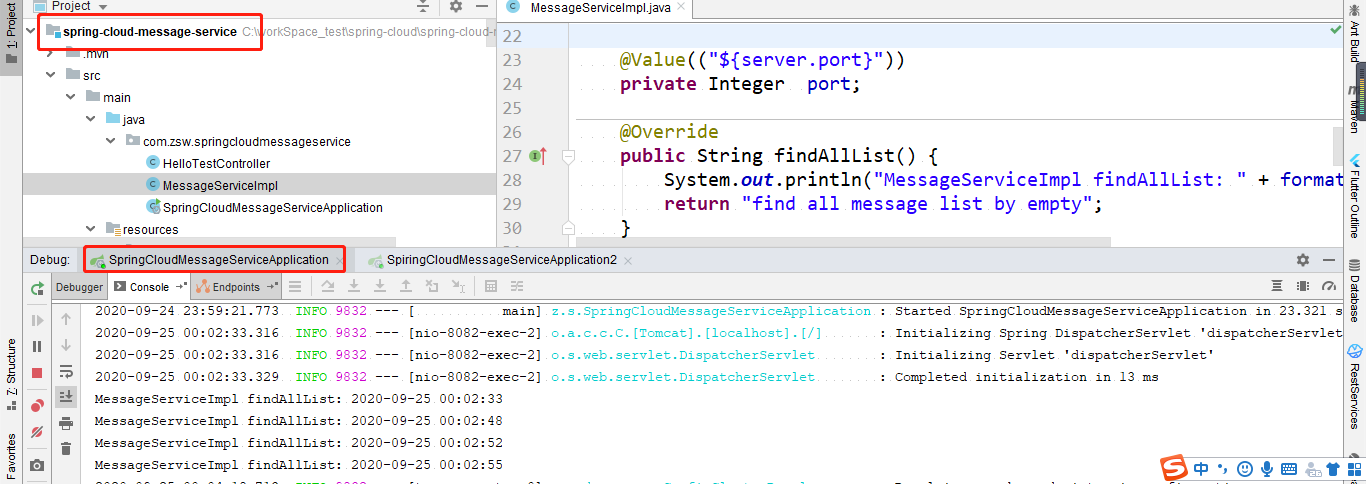Click the profiler gauge icon in debug toolbar

coord(1329,287)
